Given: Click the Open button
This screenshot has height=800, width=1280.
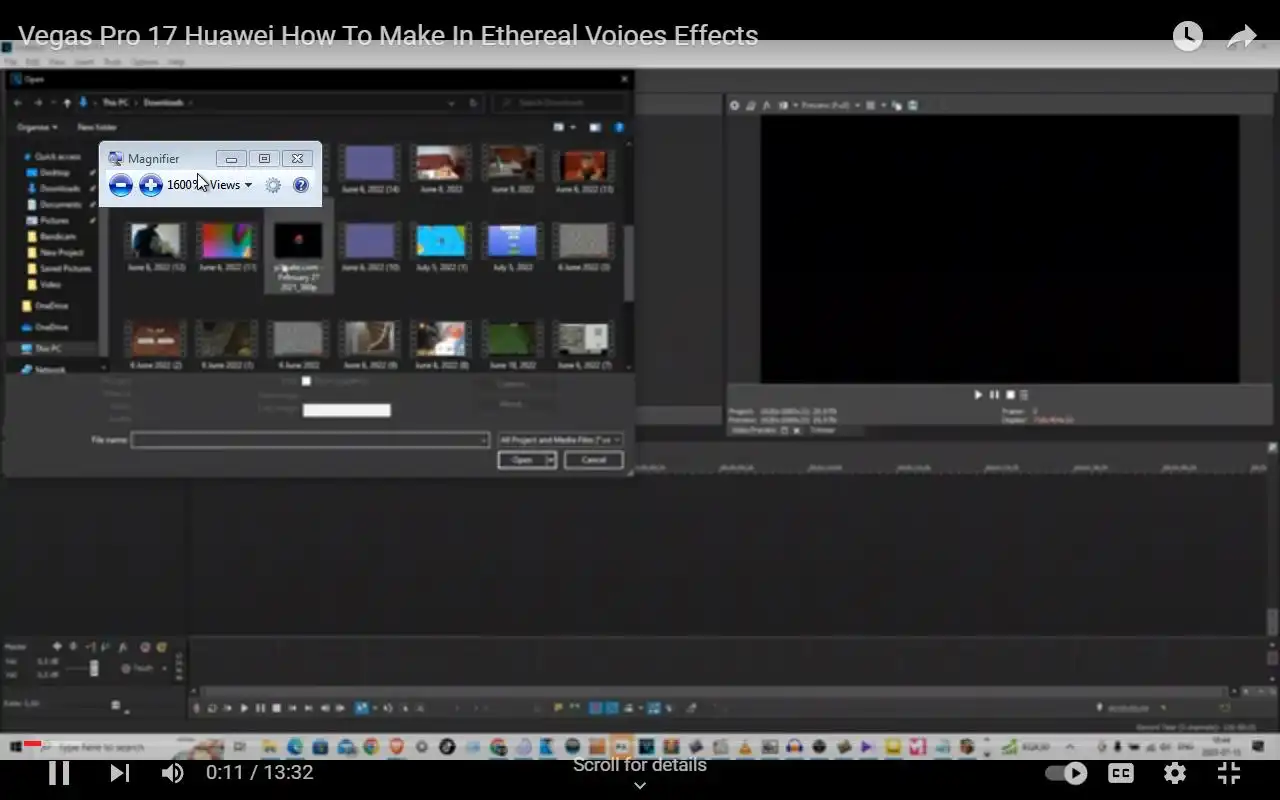Looking at the screenshot, I should click(521, 460).
